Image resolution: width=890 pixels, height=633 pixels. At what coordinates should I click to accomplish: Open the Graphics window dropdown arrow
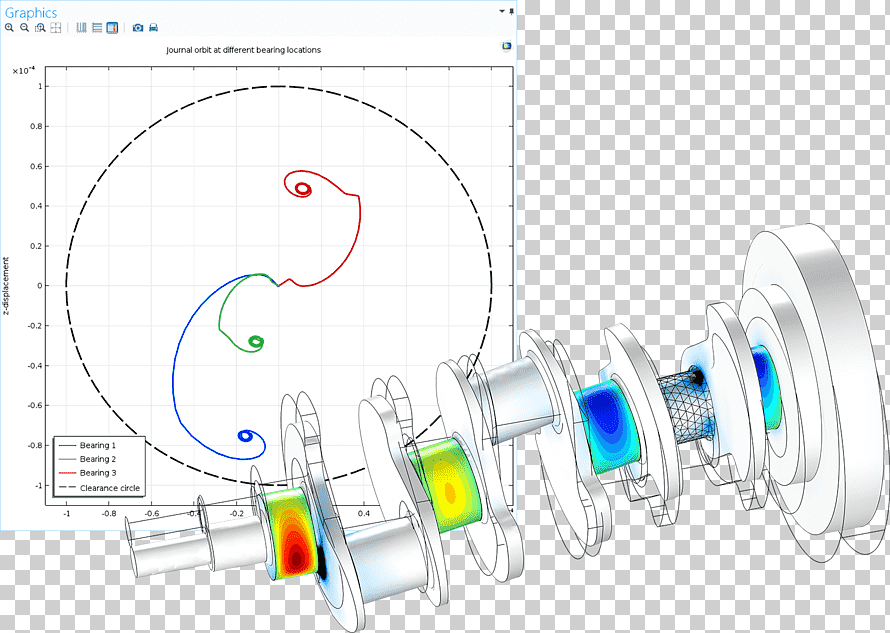pos(502,11)
